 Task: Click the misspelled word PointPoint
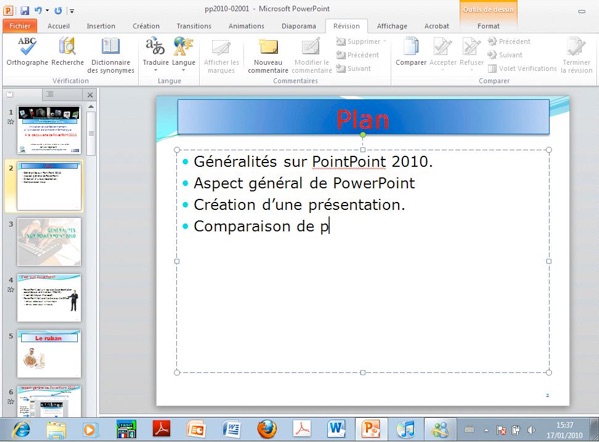pyautogui.click(x=349, y=162)
